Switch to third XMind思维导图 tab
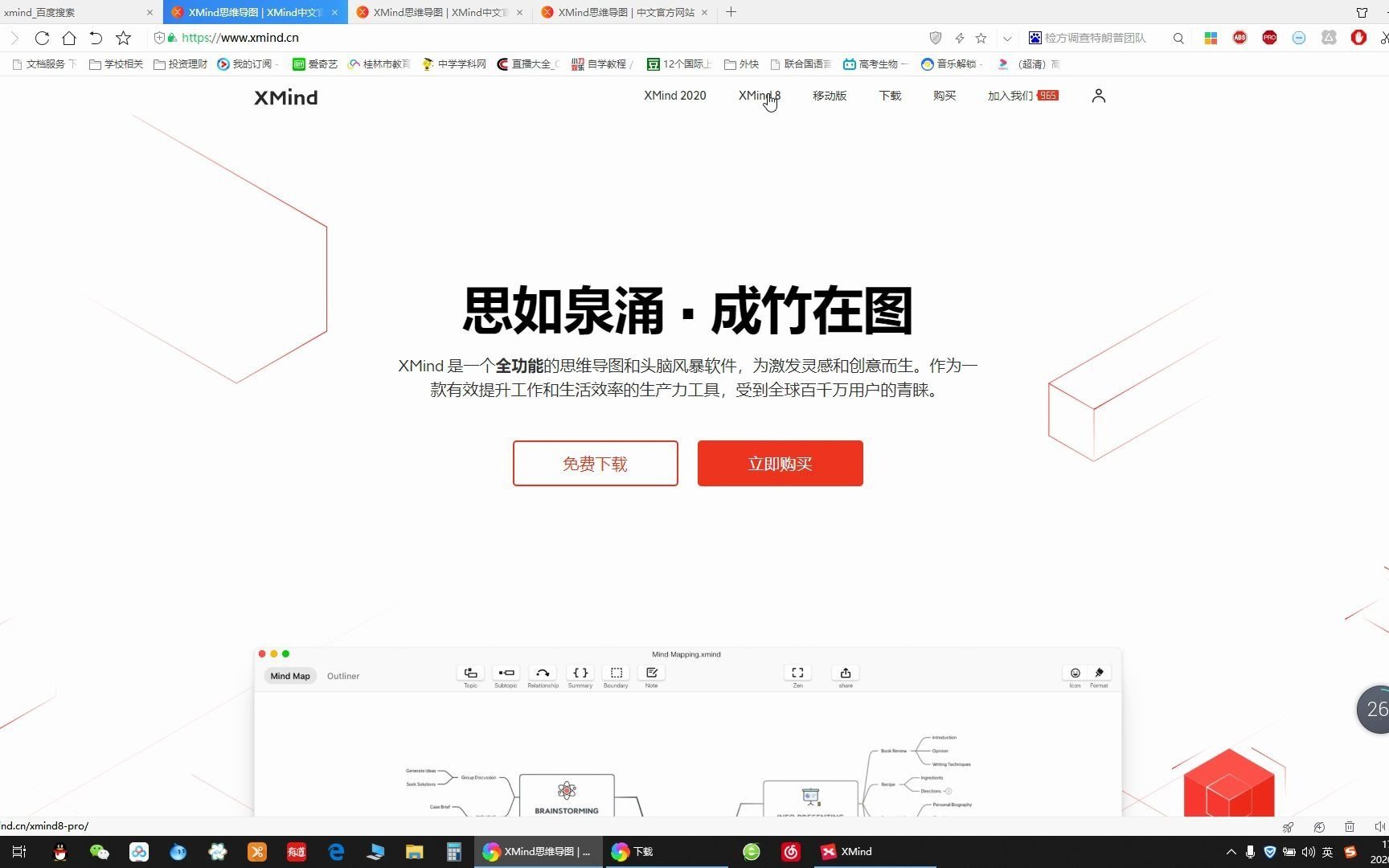Viewport: 1389px width, 868px height. [x=439, y=12]
